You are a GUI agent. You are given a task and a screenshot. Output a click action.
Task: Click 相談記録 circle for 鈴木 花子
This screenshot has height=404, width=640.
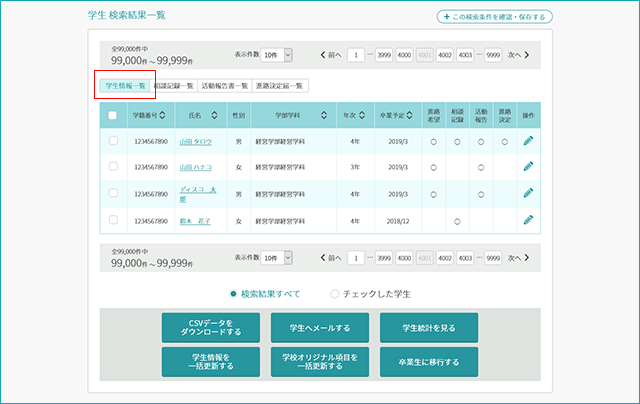[457, 222]
